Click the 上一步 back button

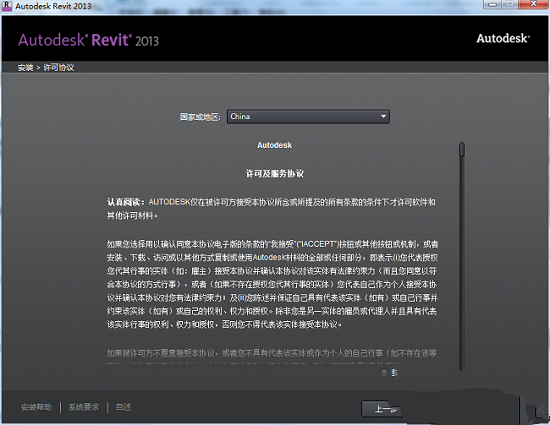pos(381,409)
